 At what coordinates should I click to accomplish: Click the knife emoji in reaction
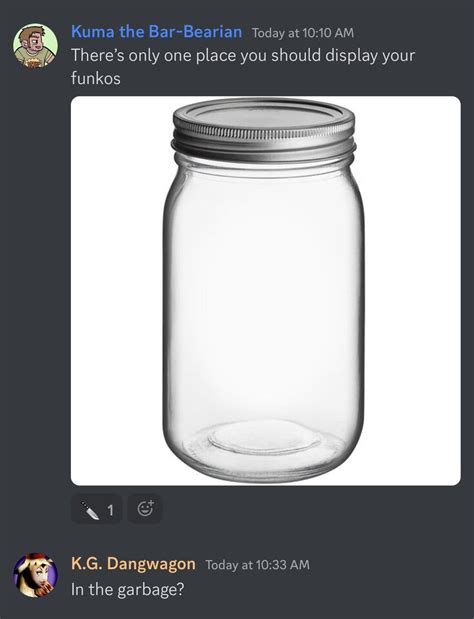[x=90, y=510]
